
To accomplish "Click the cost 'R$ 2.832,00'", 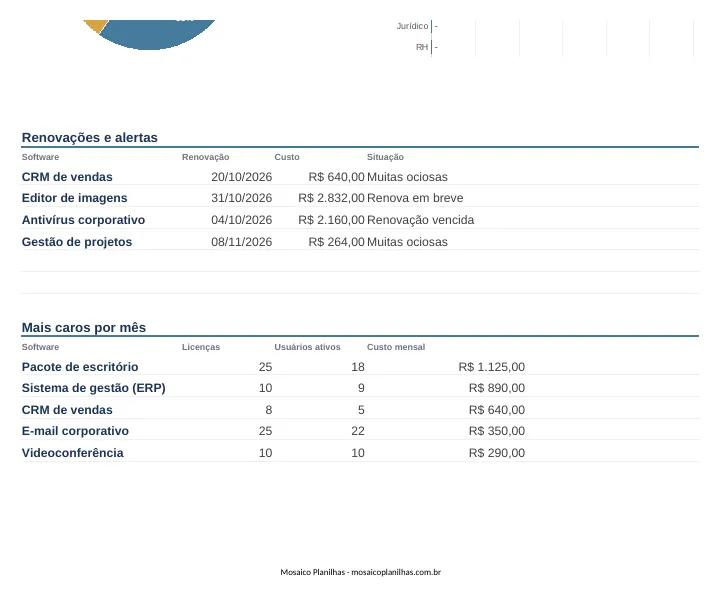I will coord(332,198).
